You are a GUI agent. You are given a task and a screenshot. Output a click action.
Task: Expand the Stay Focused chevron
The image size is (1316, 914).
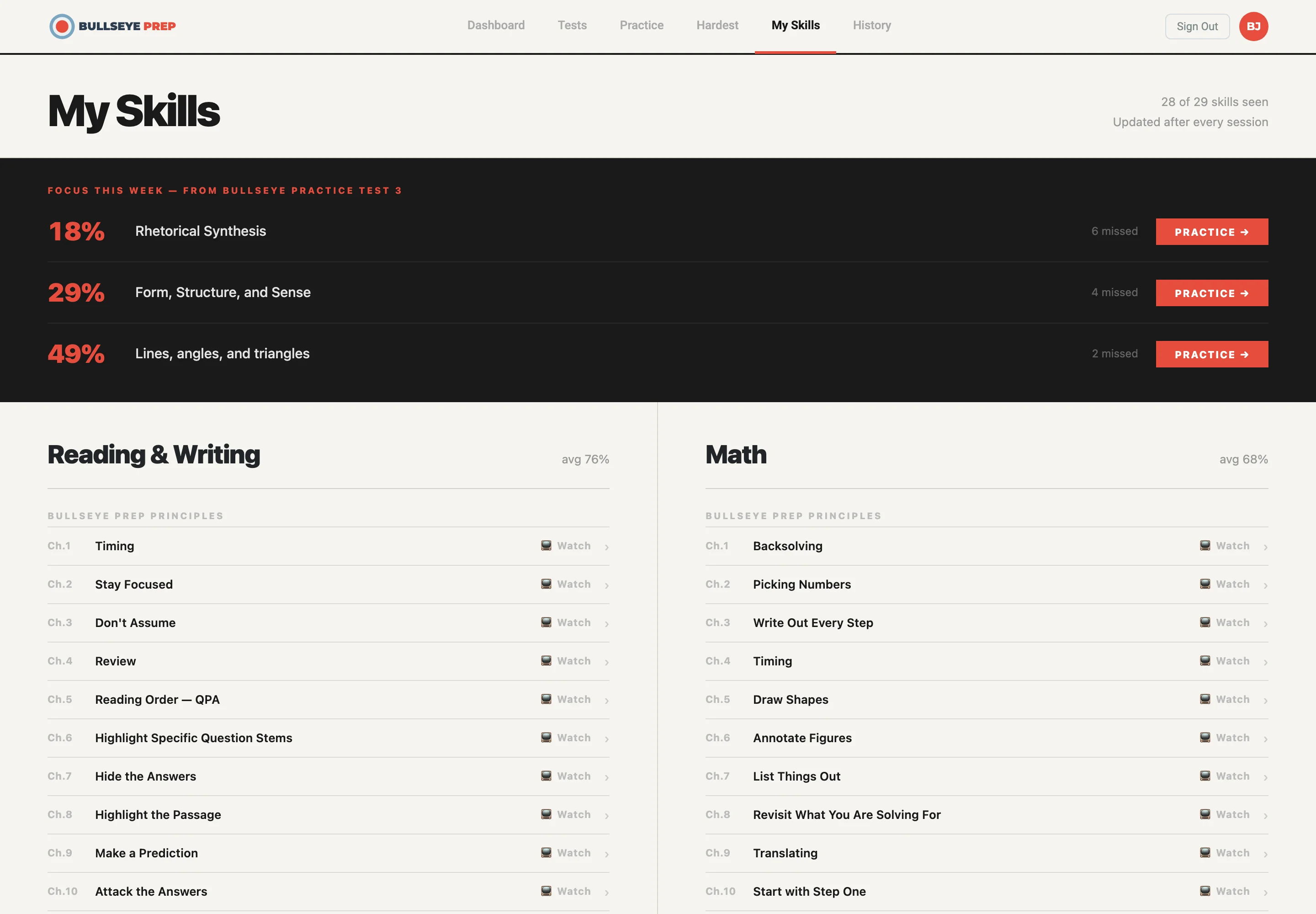(x=606, y=585)
